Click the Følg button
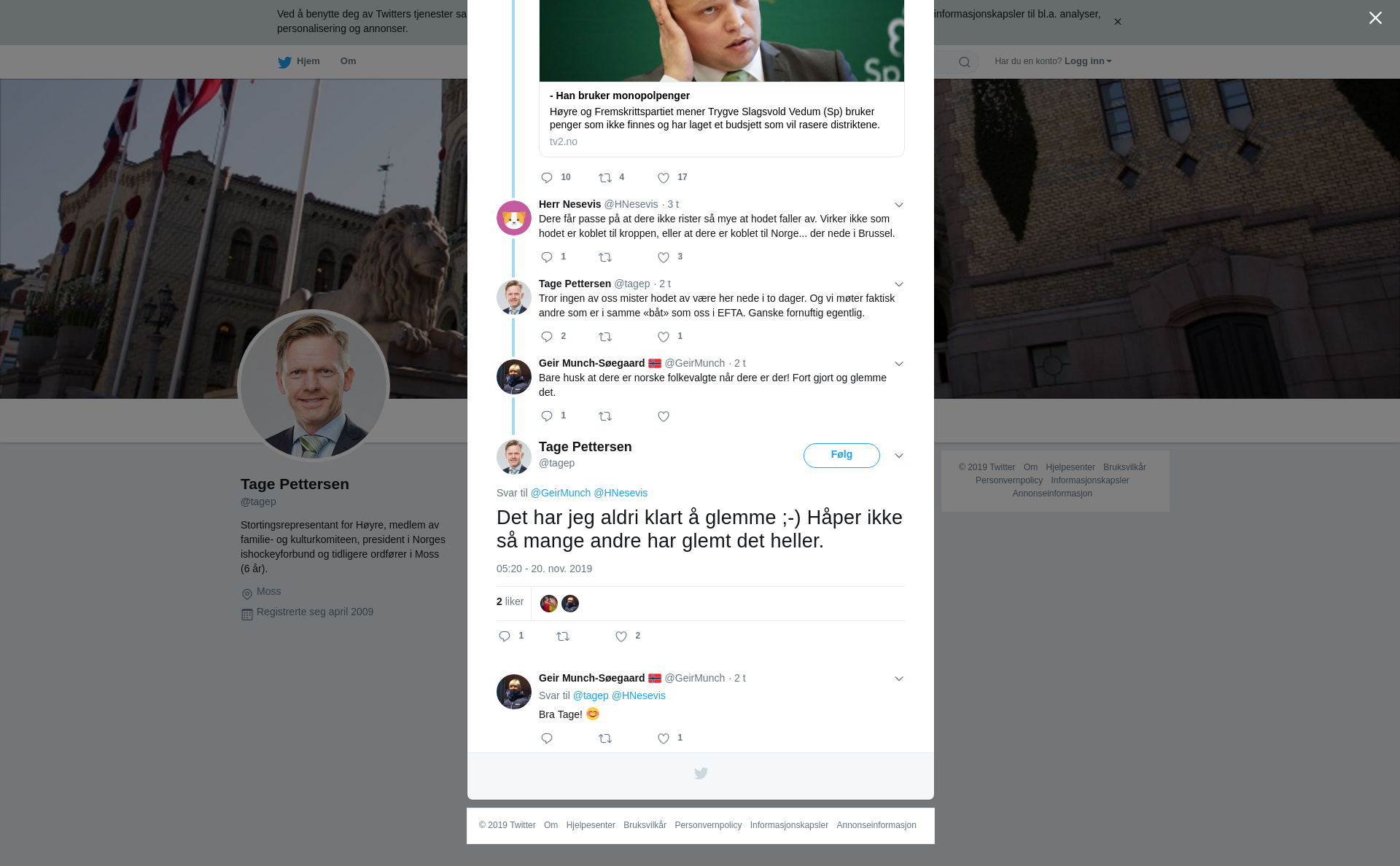The image size is (1400, 866). [x=841, y=455]
